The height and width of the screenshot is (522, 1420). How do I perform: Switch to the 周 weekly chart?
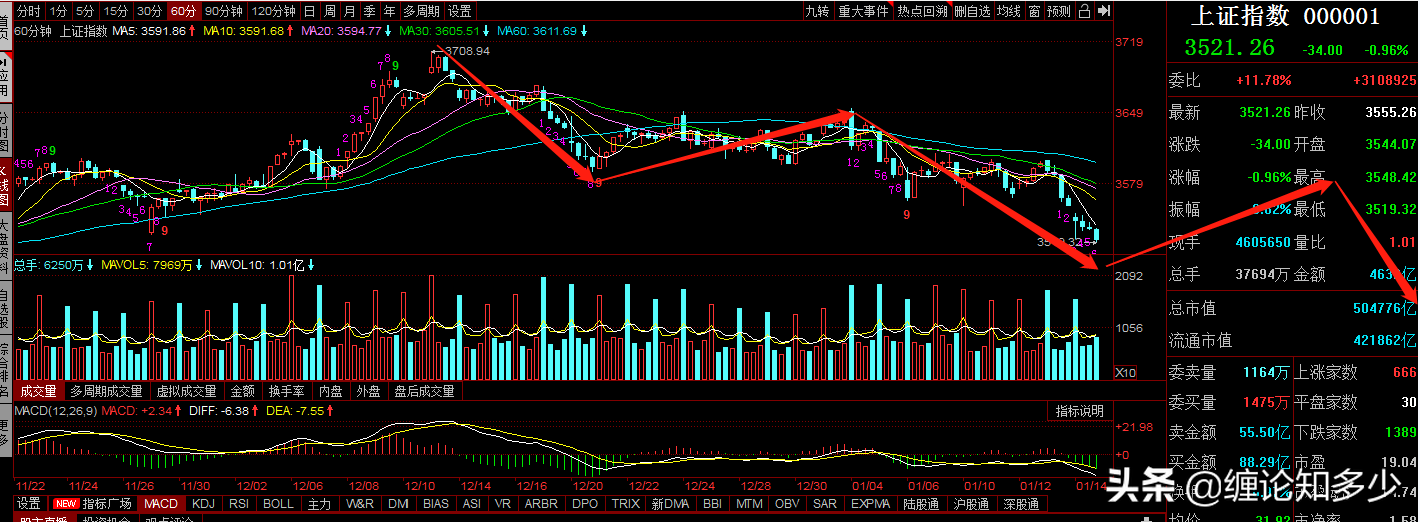[329, 11]
